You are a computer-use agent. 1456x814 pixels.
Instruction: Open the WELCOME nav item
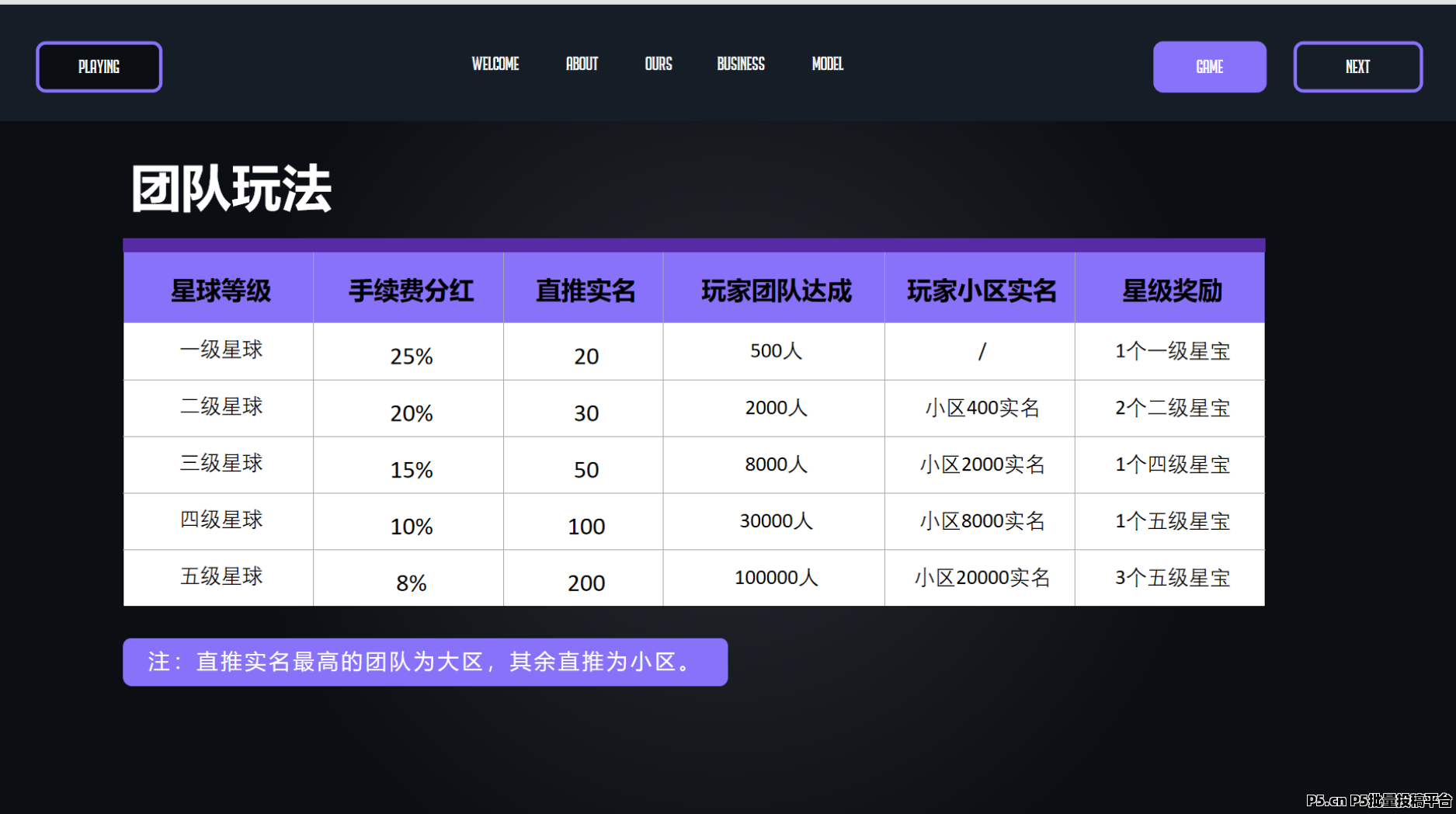pos(495,65)
